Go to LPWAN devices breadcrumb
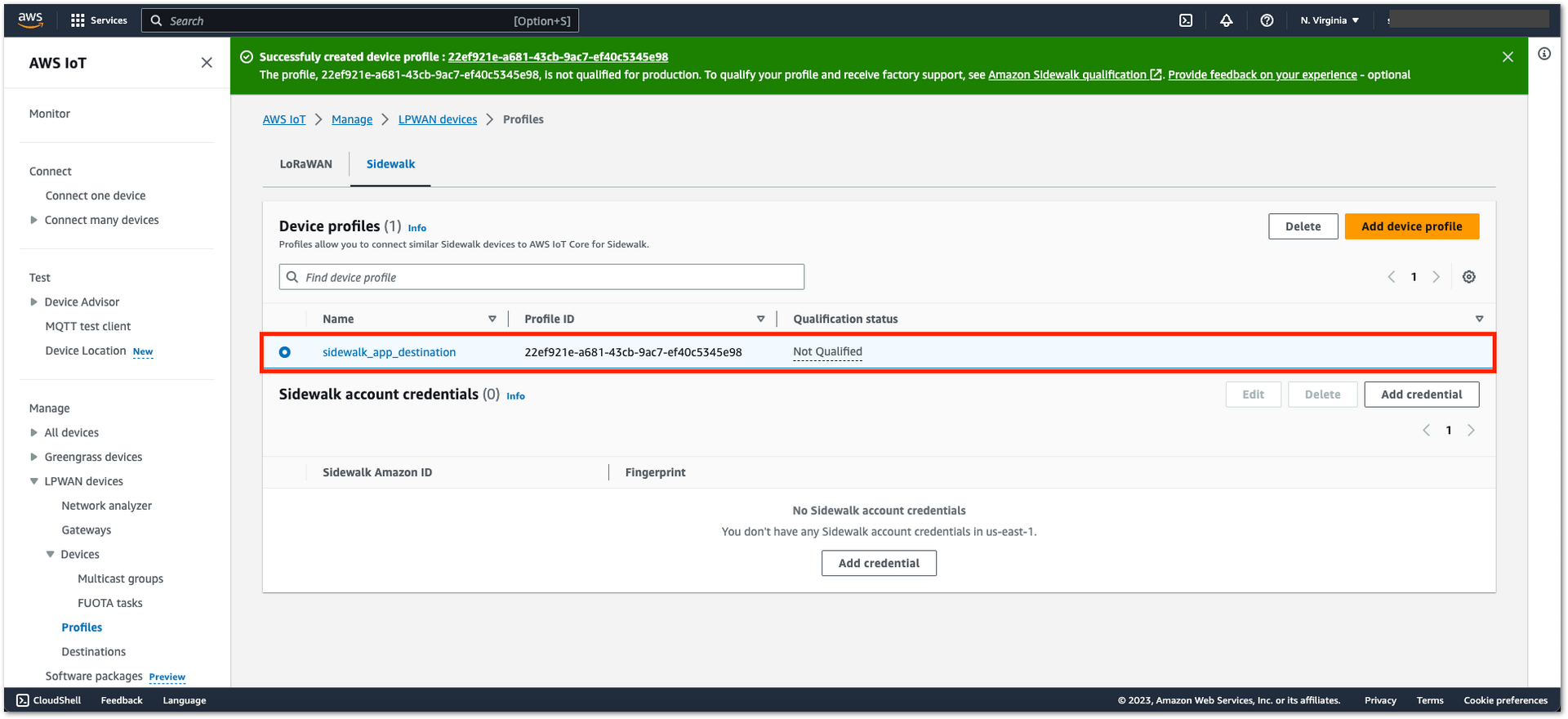1568x719 pixels. [x=438, y=119]
